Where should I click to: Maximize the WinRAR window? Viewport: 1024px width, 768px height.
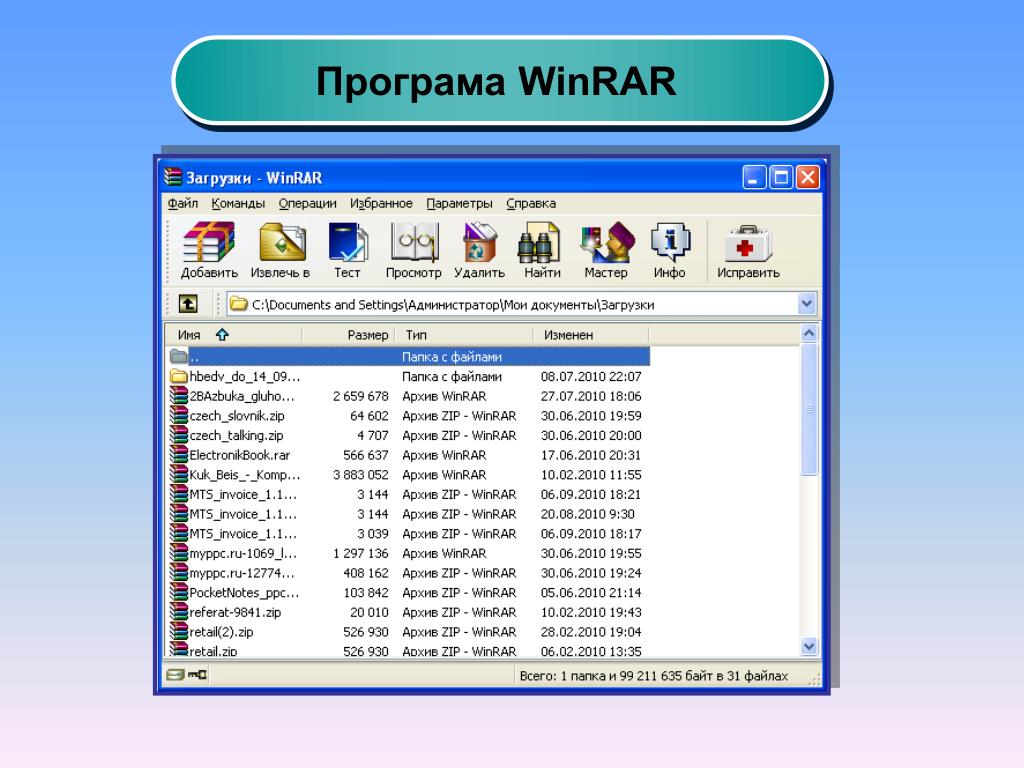coord(781,177)
